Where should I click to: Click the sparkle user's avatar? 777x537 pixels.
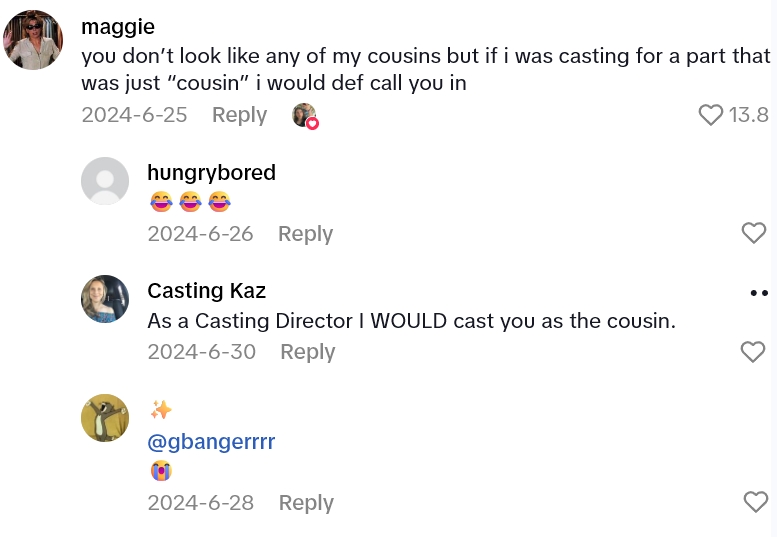click(x=105, y=418)
